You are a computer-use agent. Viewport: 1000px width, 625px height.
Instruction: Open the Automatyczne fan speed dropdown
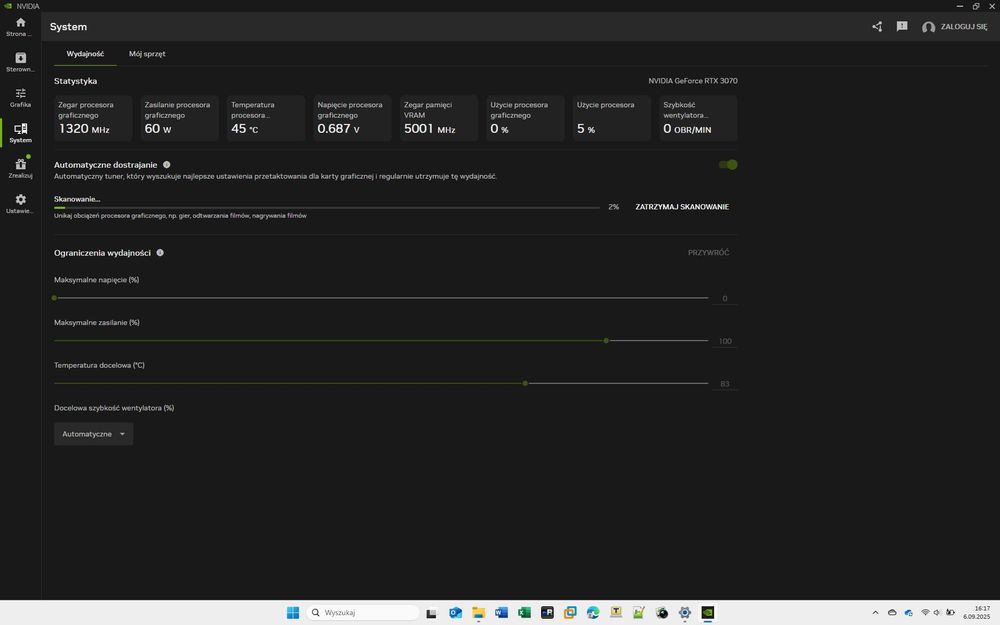coord(93,434)
